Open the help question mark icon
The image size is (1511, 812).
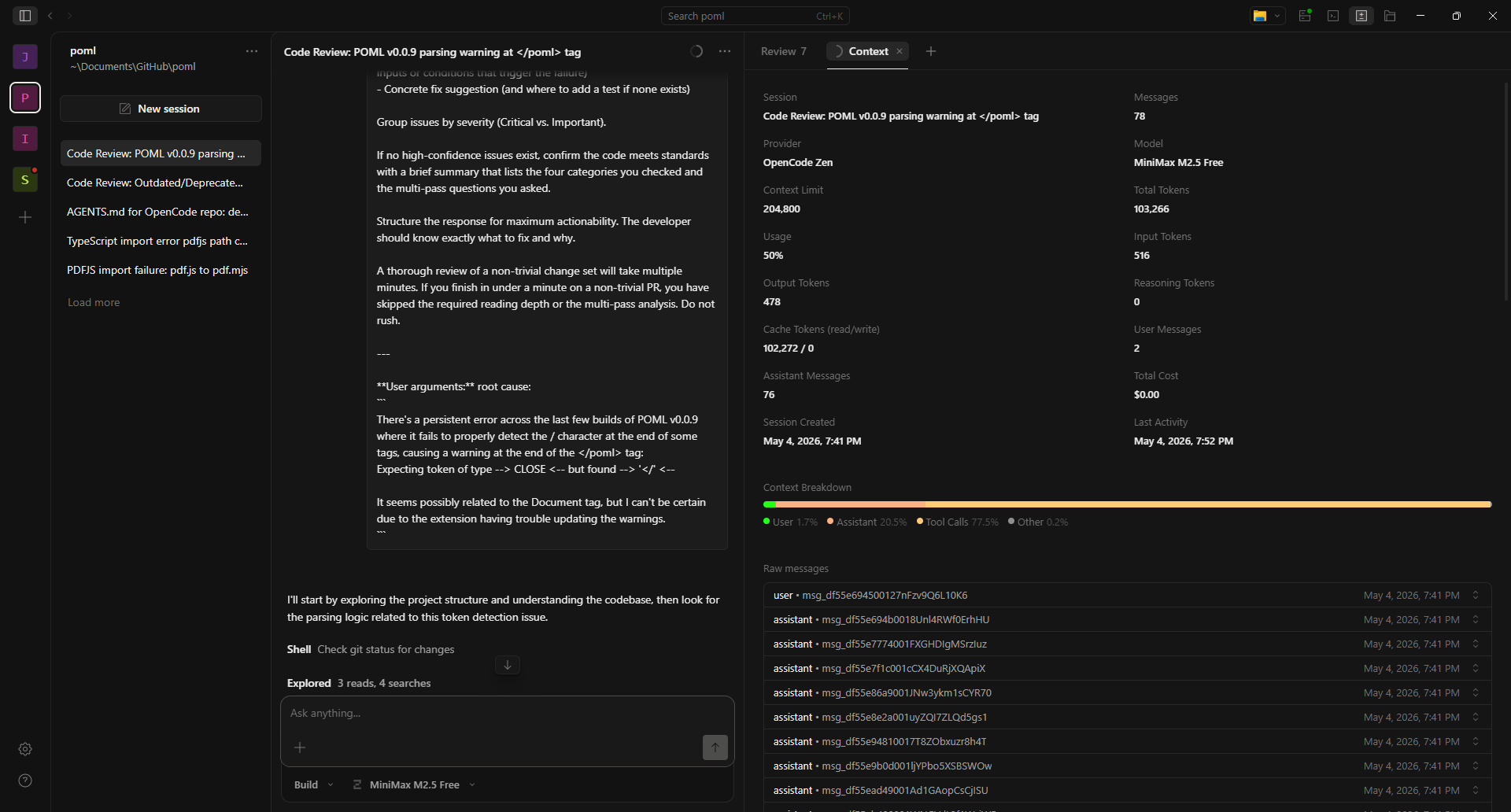click(x=25, y=781)
